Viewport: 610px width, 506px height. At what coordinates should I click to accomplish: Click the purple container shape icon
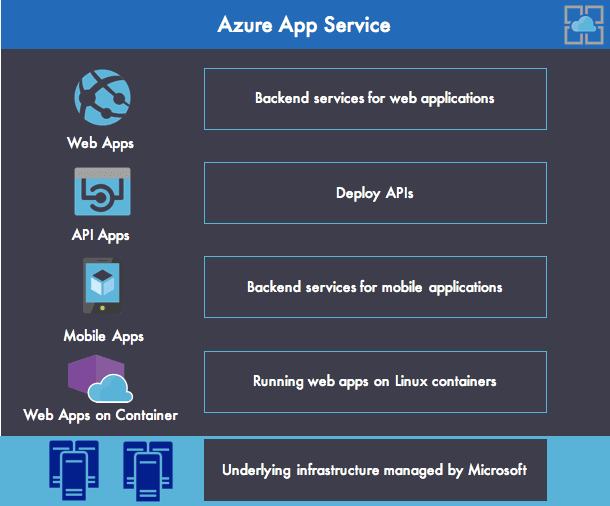point(86,376)
